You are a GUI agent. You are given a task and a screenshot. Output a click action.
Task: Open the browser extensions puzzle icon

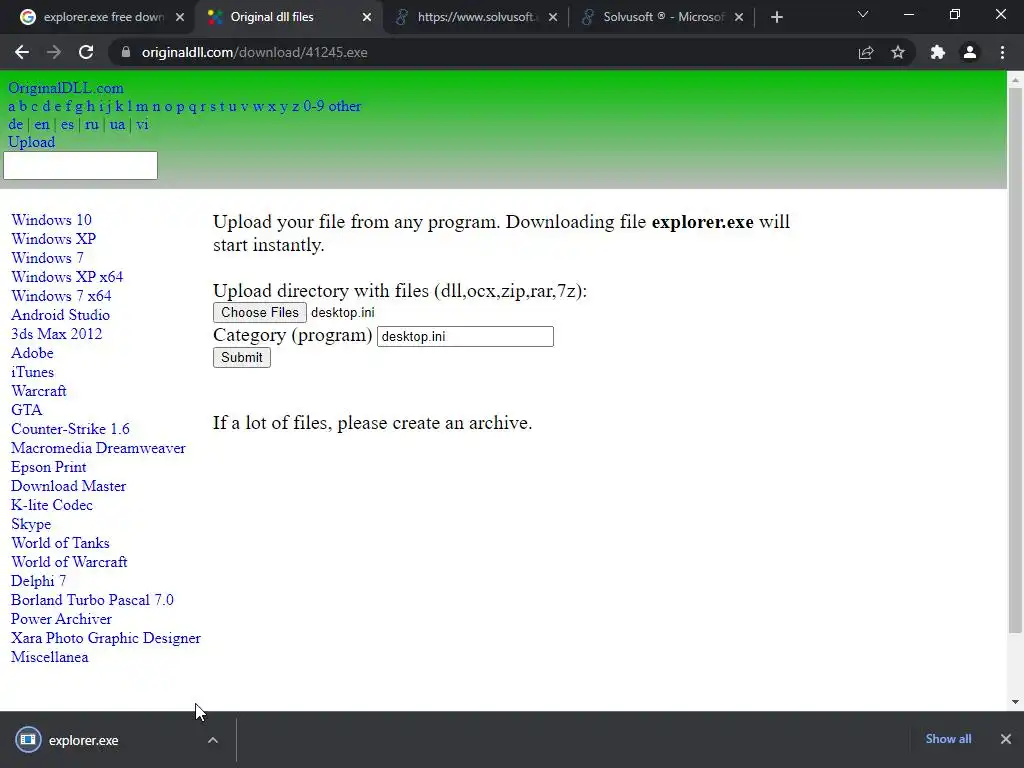coord(938,52)
